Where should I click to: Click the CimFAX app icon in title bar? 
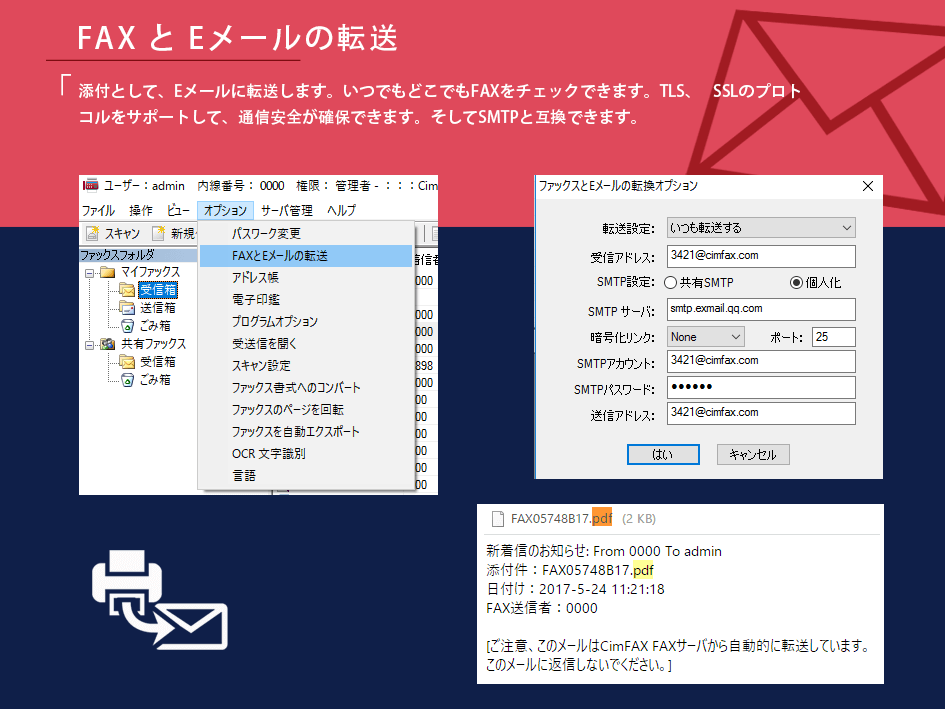pyautogui.click(x=91, y=185)
